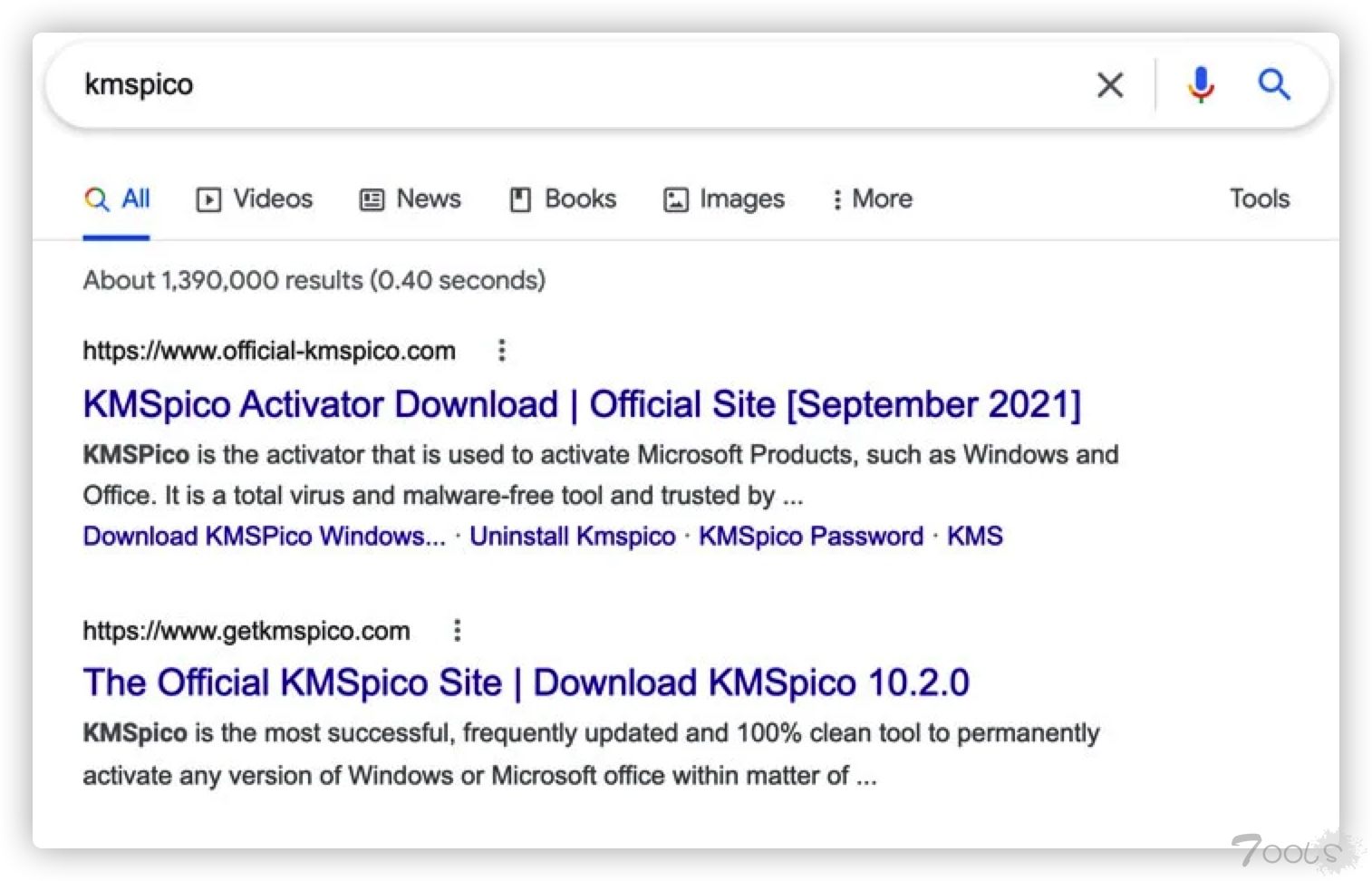Click inside the kmspico search input field
Screen dimensions: 1372x881
[544, 85]
